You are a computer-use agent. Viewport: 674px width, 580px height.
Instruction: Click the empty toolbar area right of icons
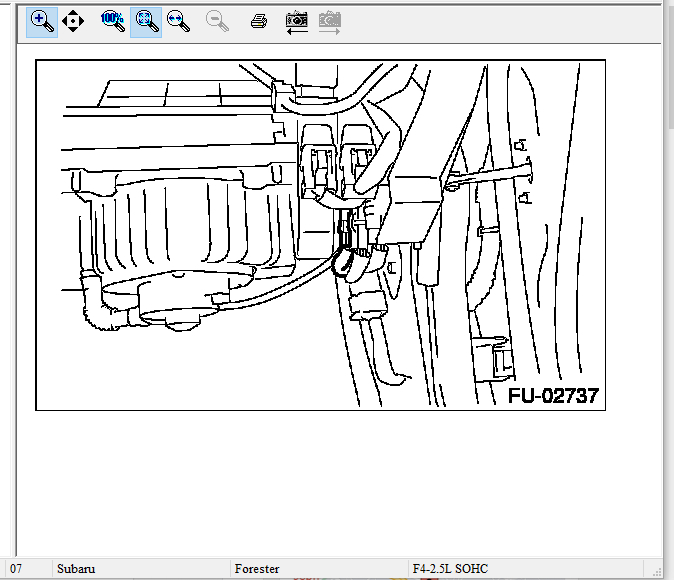[x=500, y=21]
